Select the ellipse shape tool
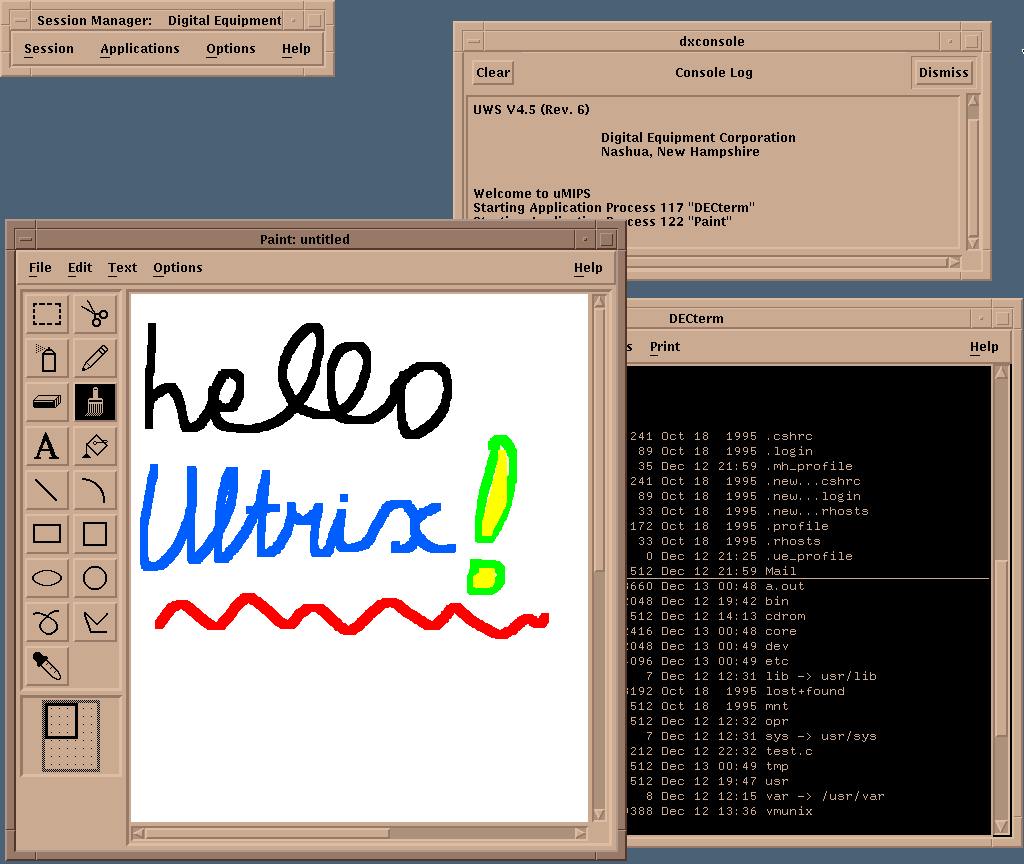 point(47,578)
